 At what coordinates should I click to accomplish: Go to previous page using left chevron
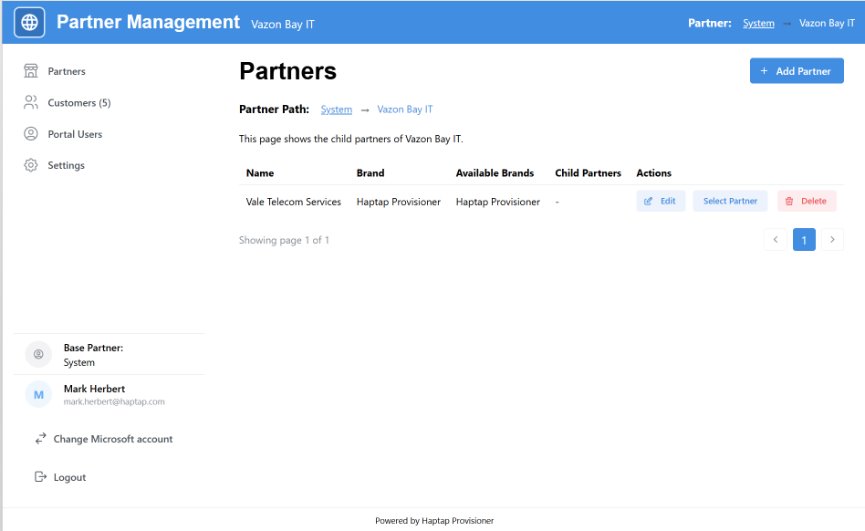click(775, 240)
